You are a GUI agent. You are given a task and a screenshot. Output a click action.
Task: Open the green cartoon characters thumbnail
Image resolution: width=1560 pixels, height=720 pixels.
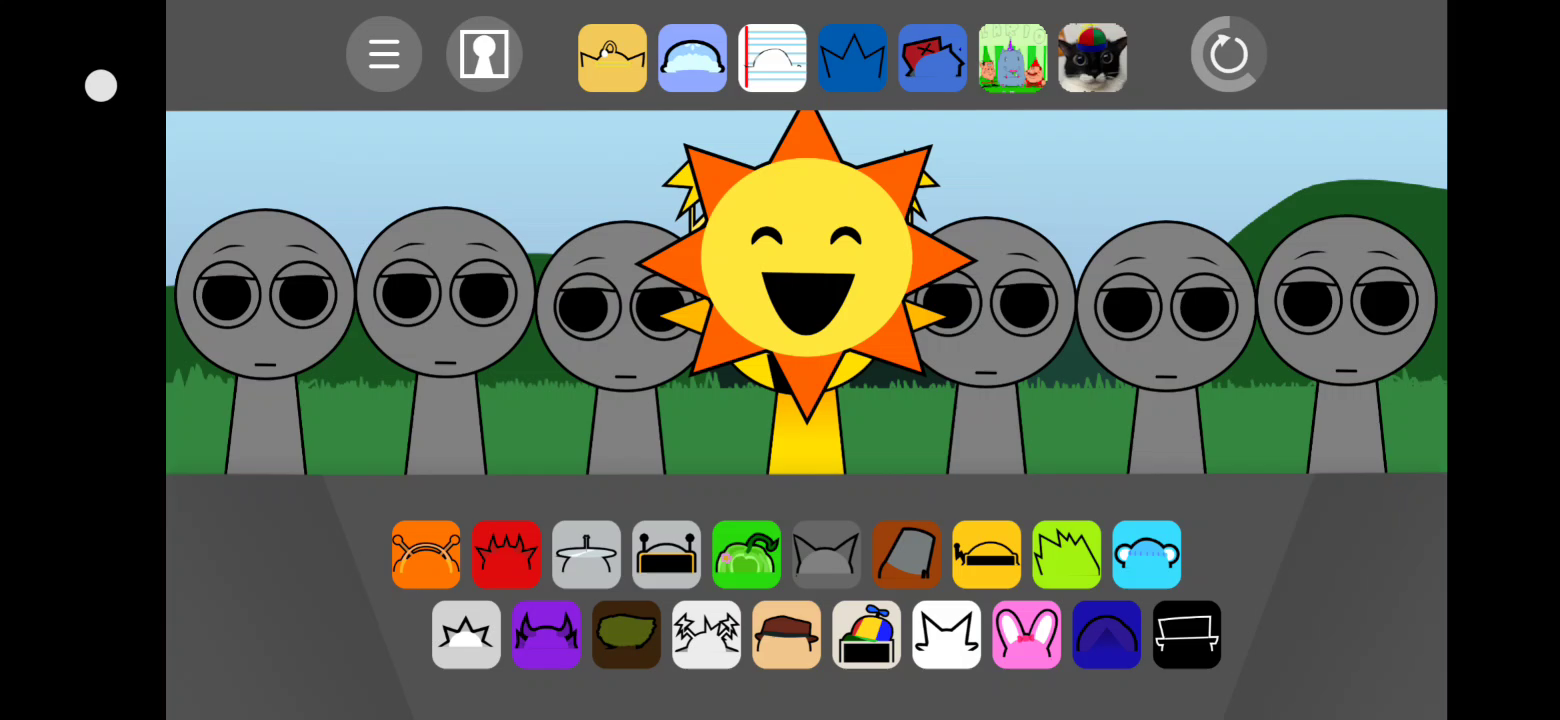[x=1012, y=58]
